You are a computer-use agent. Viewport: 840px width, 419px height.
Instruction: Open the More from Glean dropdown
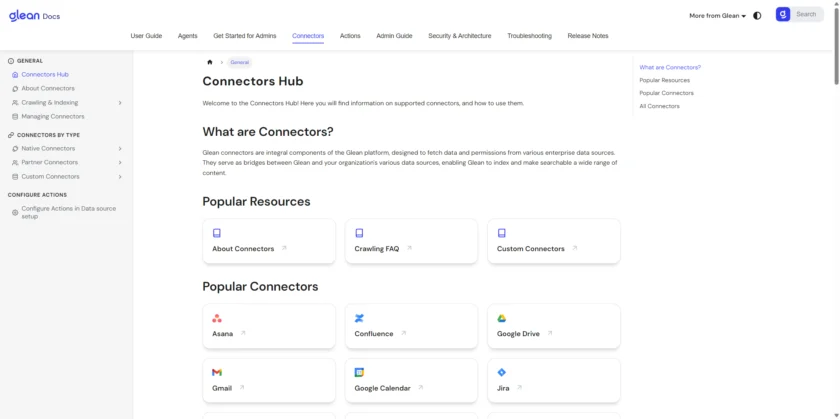(x=717, y=15)
